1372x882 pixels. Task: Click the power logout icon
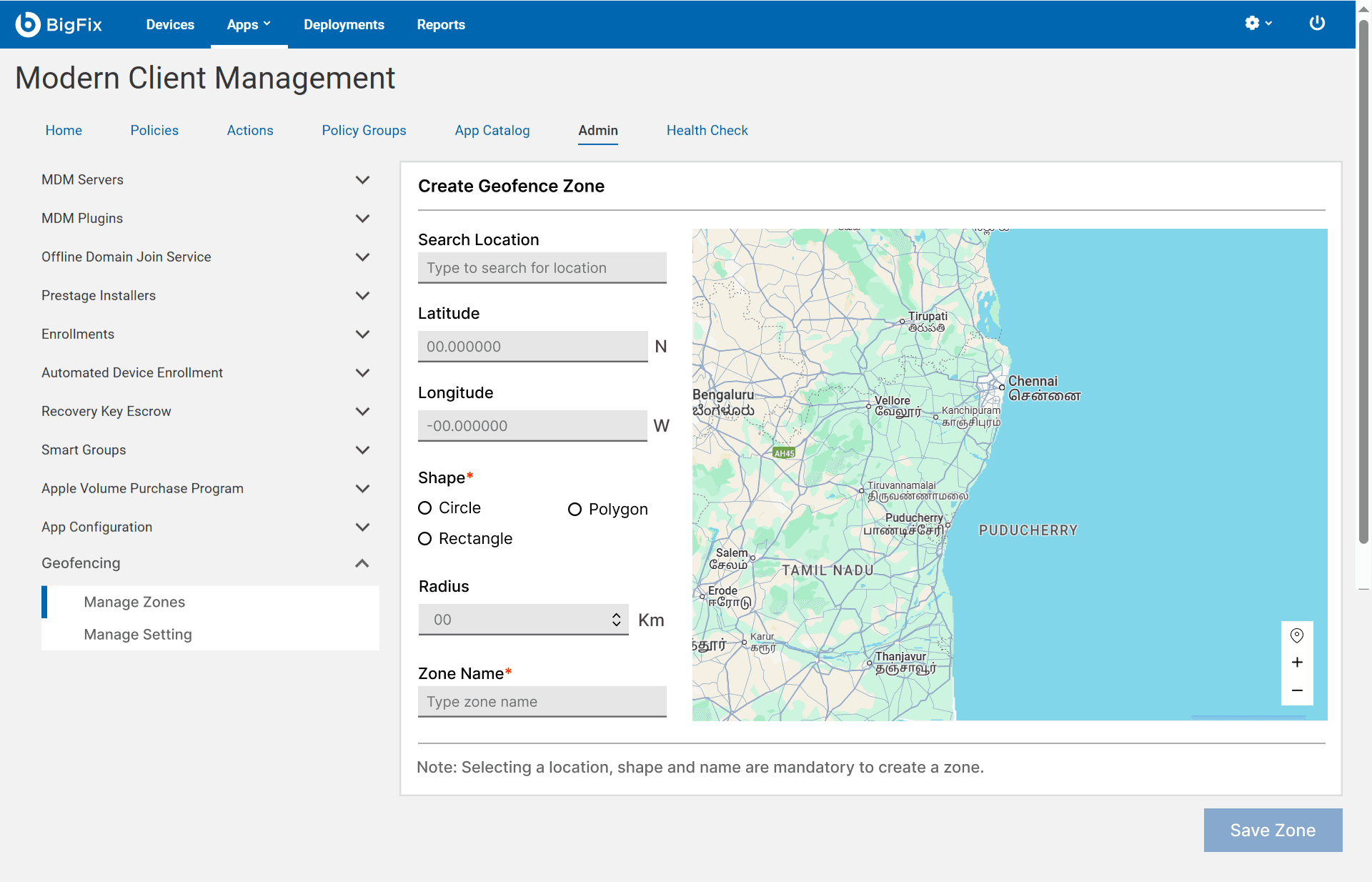click(1317, 24)
